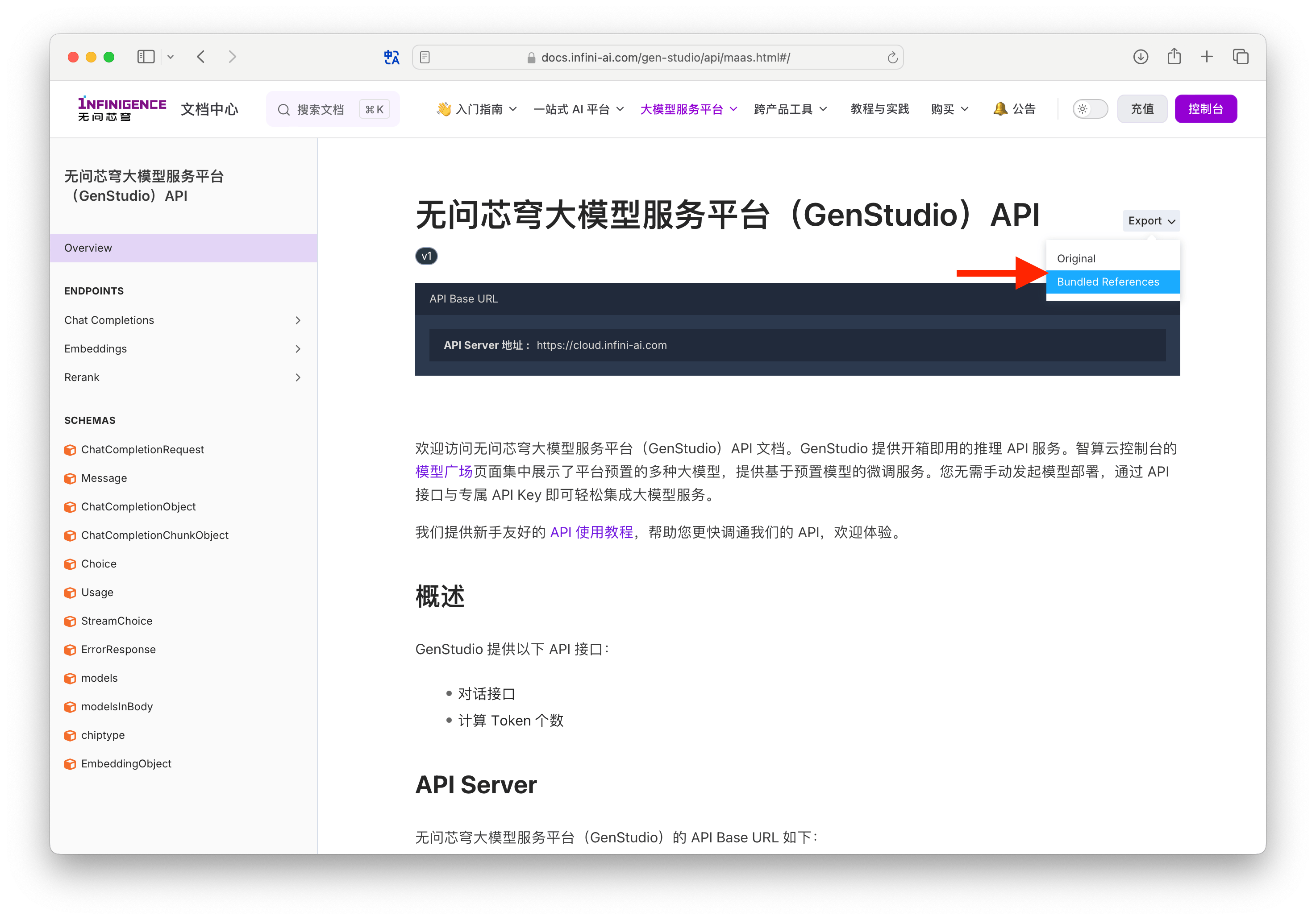Screen dimensions: 1316x920
Task: Click the Export dropdown button
Action: (1150, 220)
